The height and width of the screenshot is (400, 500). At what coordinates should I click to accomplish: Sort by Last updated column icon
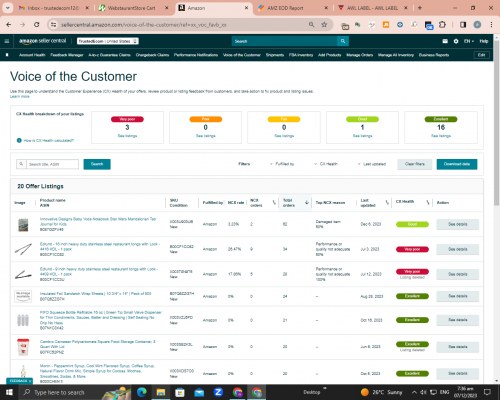click(x=387, y=202)
